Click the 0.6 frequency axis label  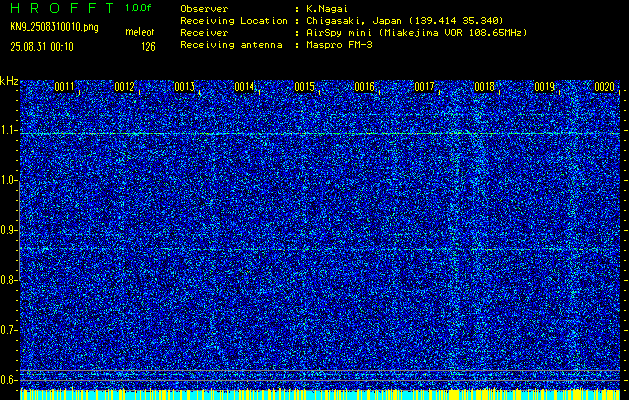(8, 380)
